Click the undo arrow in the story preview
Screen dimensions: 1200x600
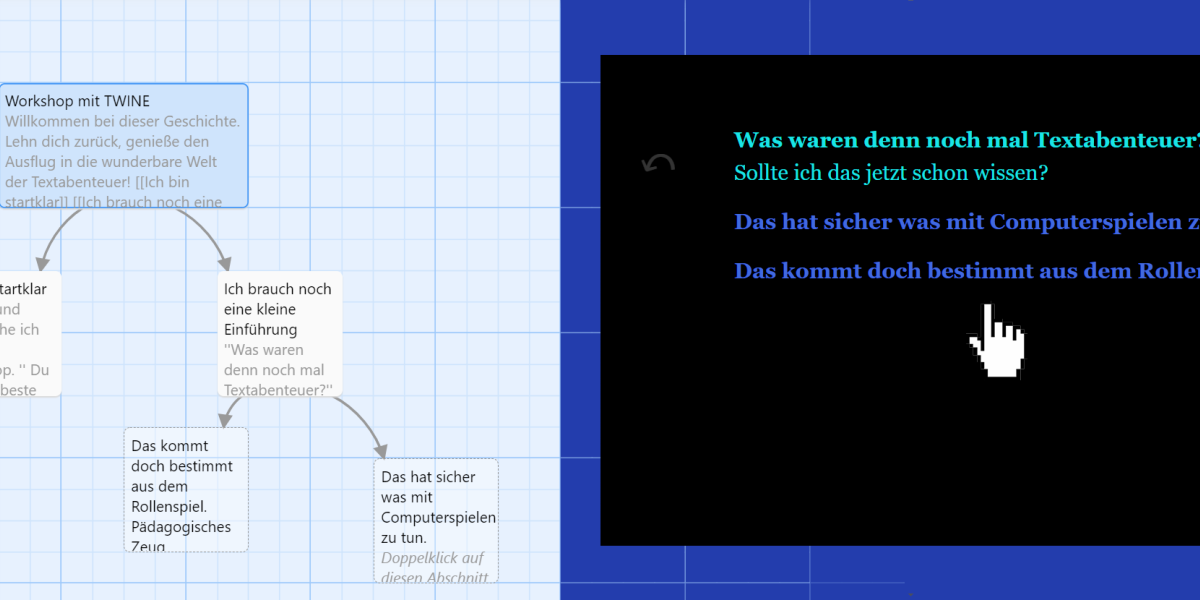coord(658,164)
